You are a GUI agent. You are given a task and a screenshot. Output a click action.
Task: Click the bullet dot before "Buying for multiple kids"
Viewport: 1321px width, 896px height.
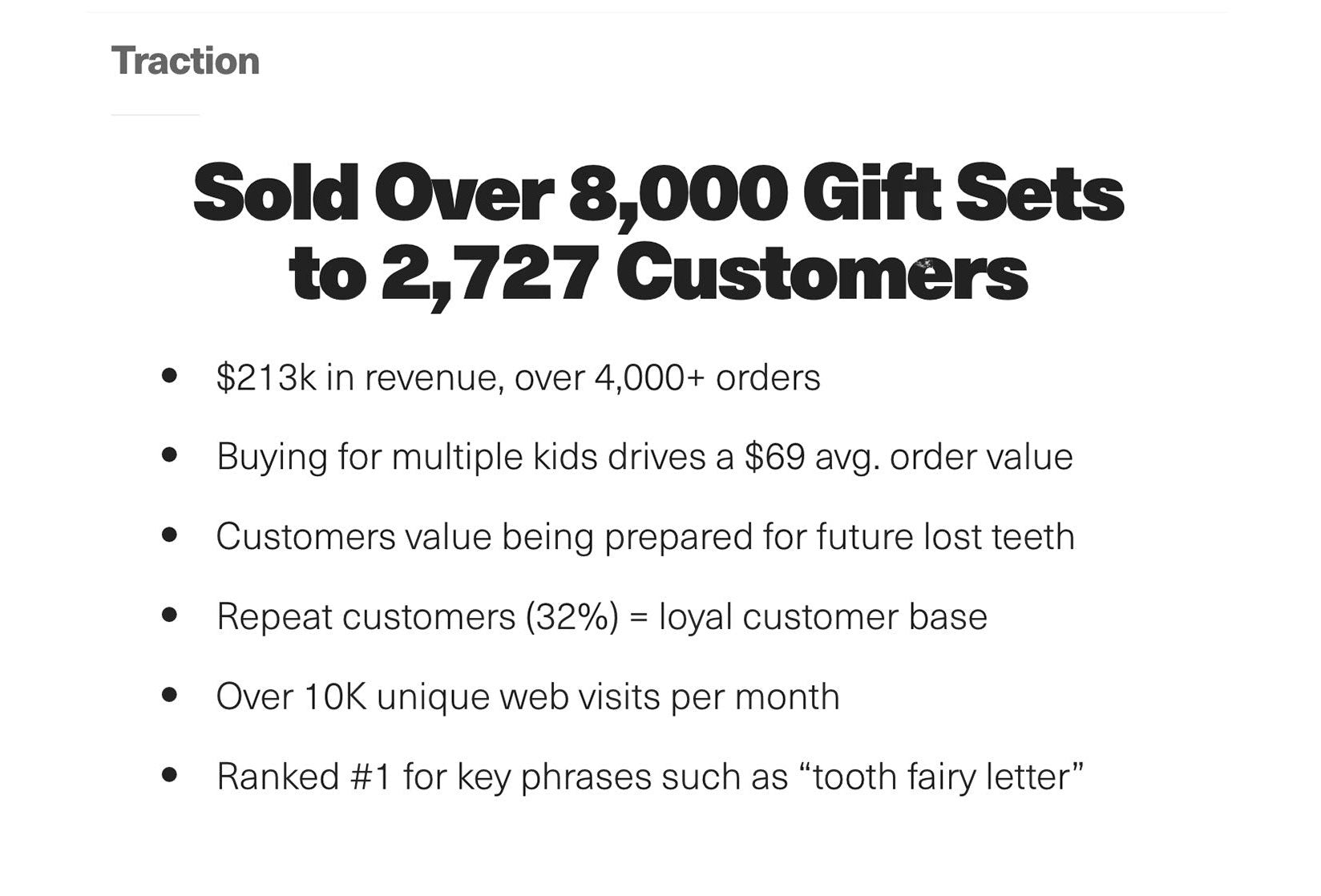coord(169,454)
